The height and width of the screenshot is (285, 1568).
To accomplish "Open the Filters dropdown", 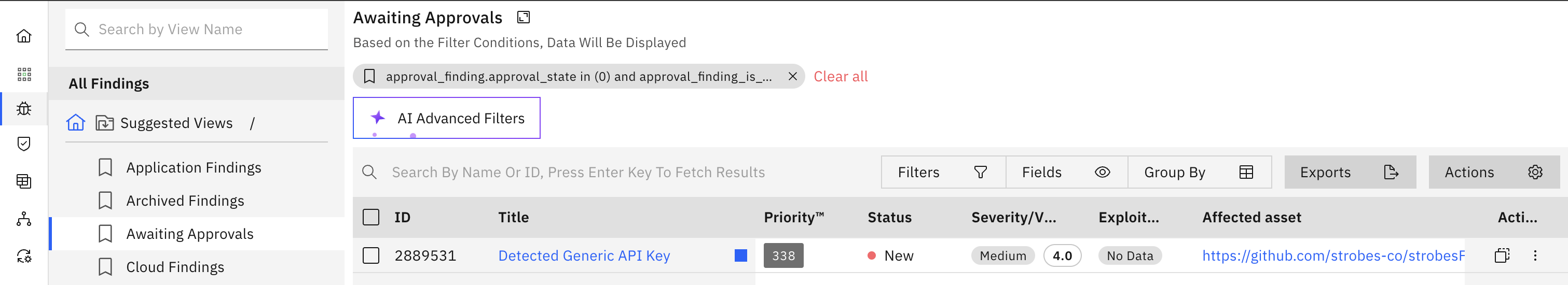I will [942, 173].
